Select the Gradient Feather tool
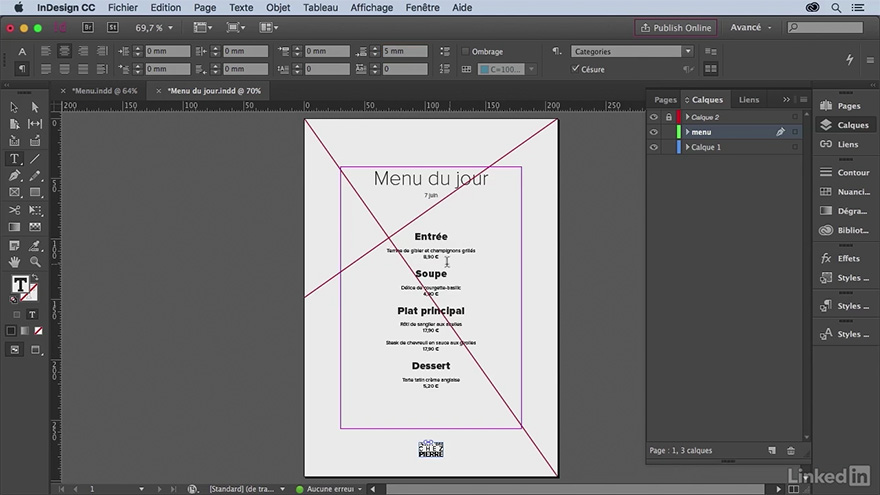This screenshot has height=495, width=880. tap(35, 227)
